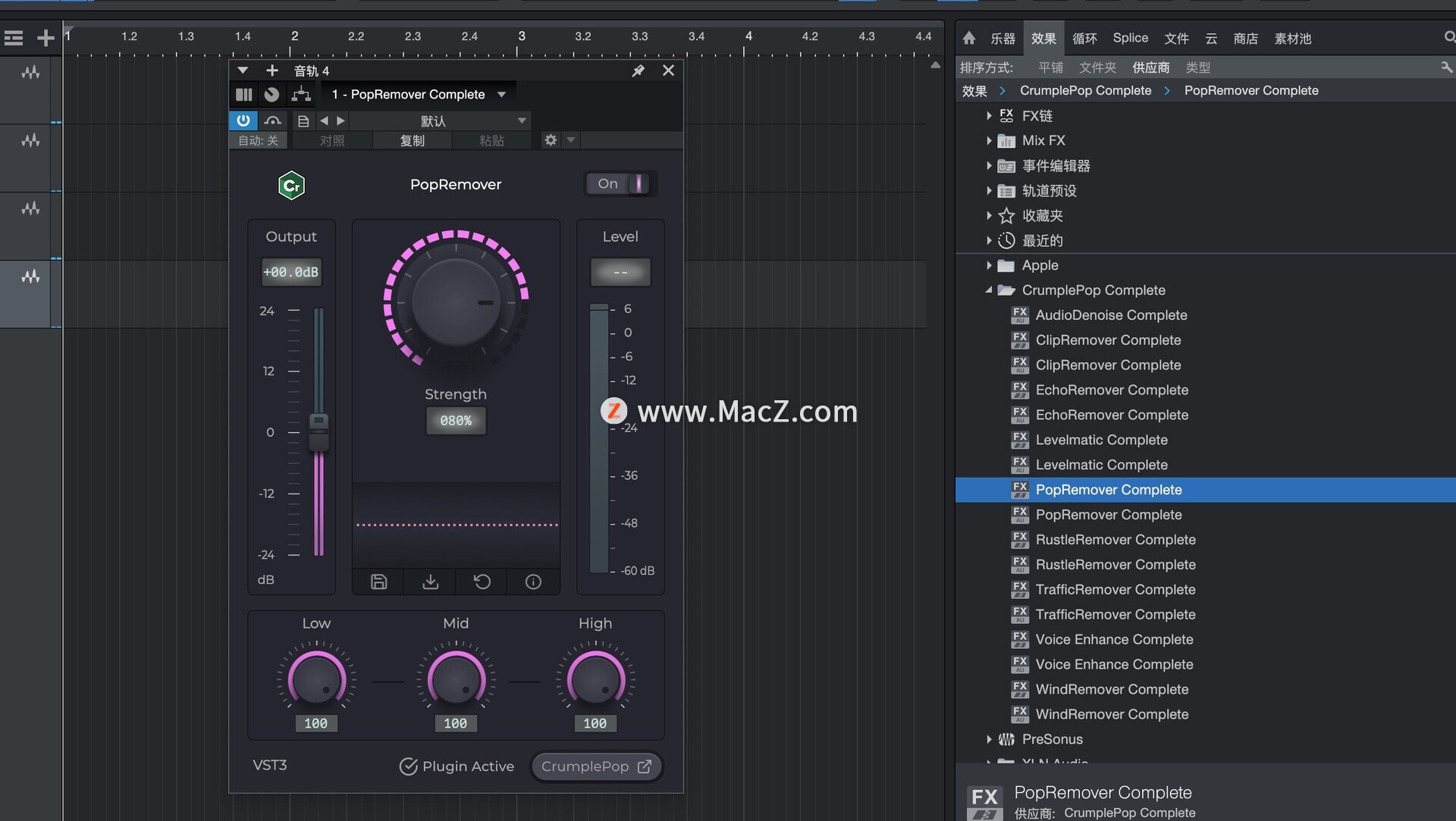Adjust Output gain fader handle

319,431
